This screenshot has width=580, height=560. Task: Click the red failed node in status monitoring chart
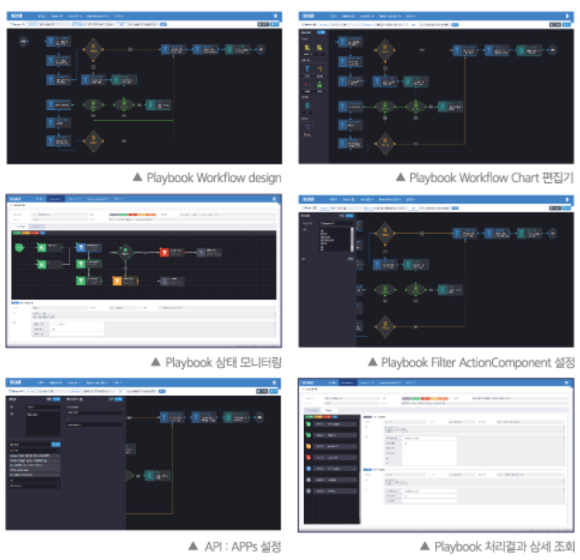coord(165,252)
